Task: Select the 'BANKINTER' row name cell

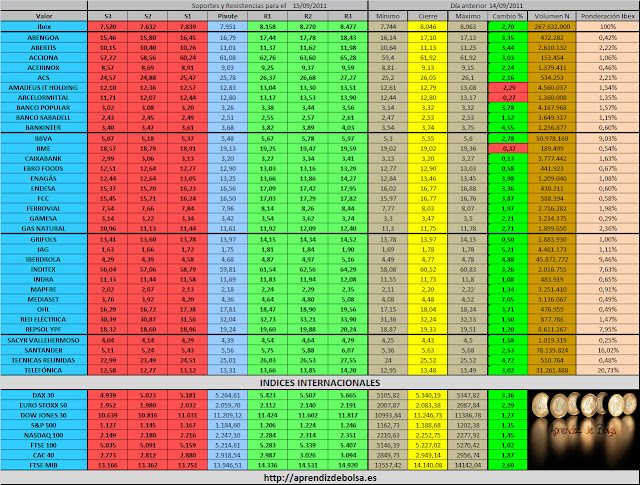Action: [44, 127]
